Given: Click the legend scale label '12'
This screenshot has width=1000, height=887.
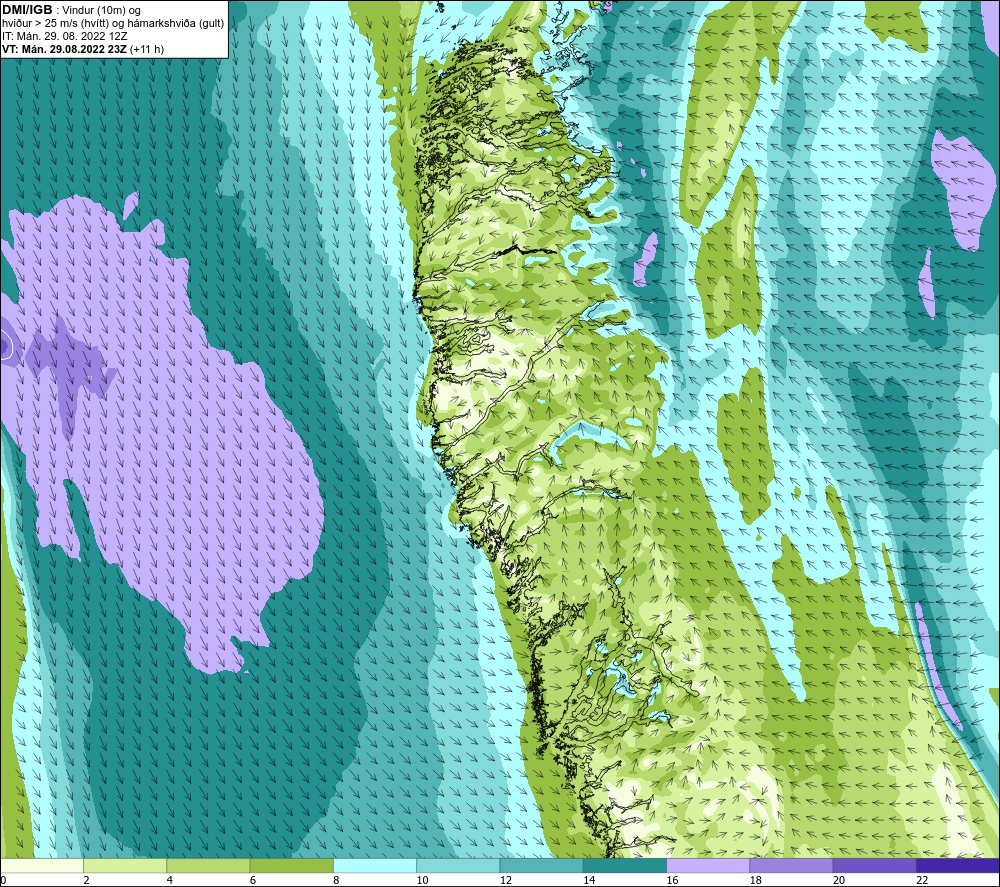Looking at the screenshot, I should tap(506, 881).
